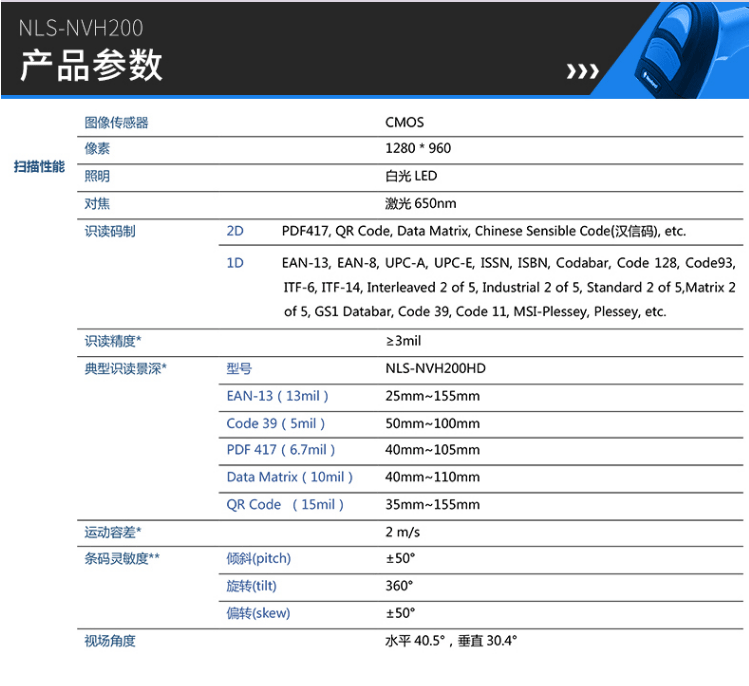Select the 视场角度 row label
Viewport: 749px width, 686px height.
tap(110, 641)
